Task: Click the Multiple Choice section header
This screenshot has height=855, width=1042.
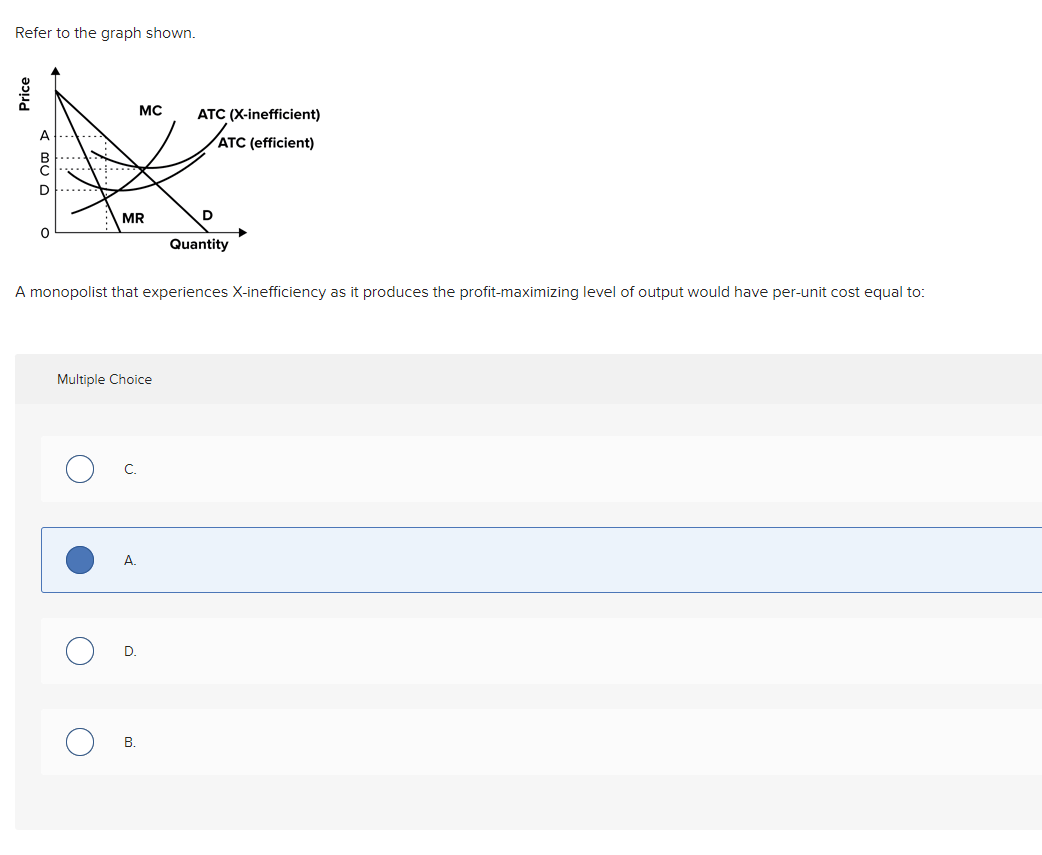Action: click(104, 379)
